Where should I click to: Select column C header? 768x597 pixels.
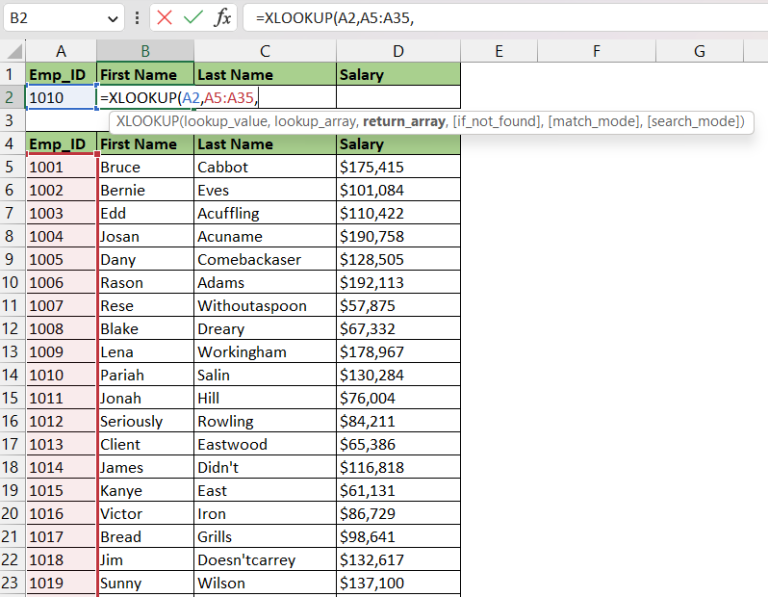[265, 51]
